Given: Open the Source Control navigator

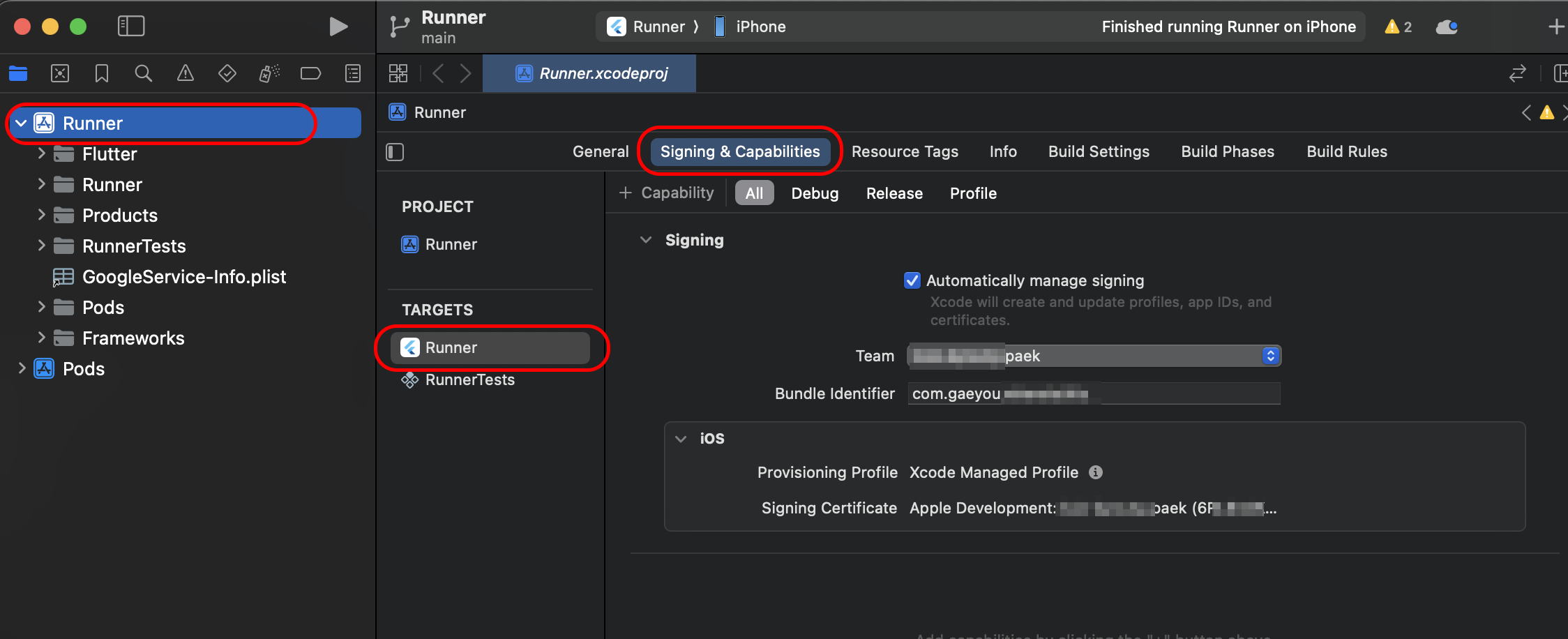Looking at the screenshot, I should pyautogui.click(x=60, y=73).
